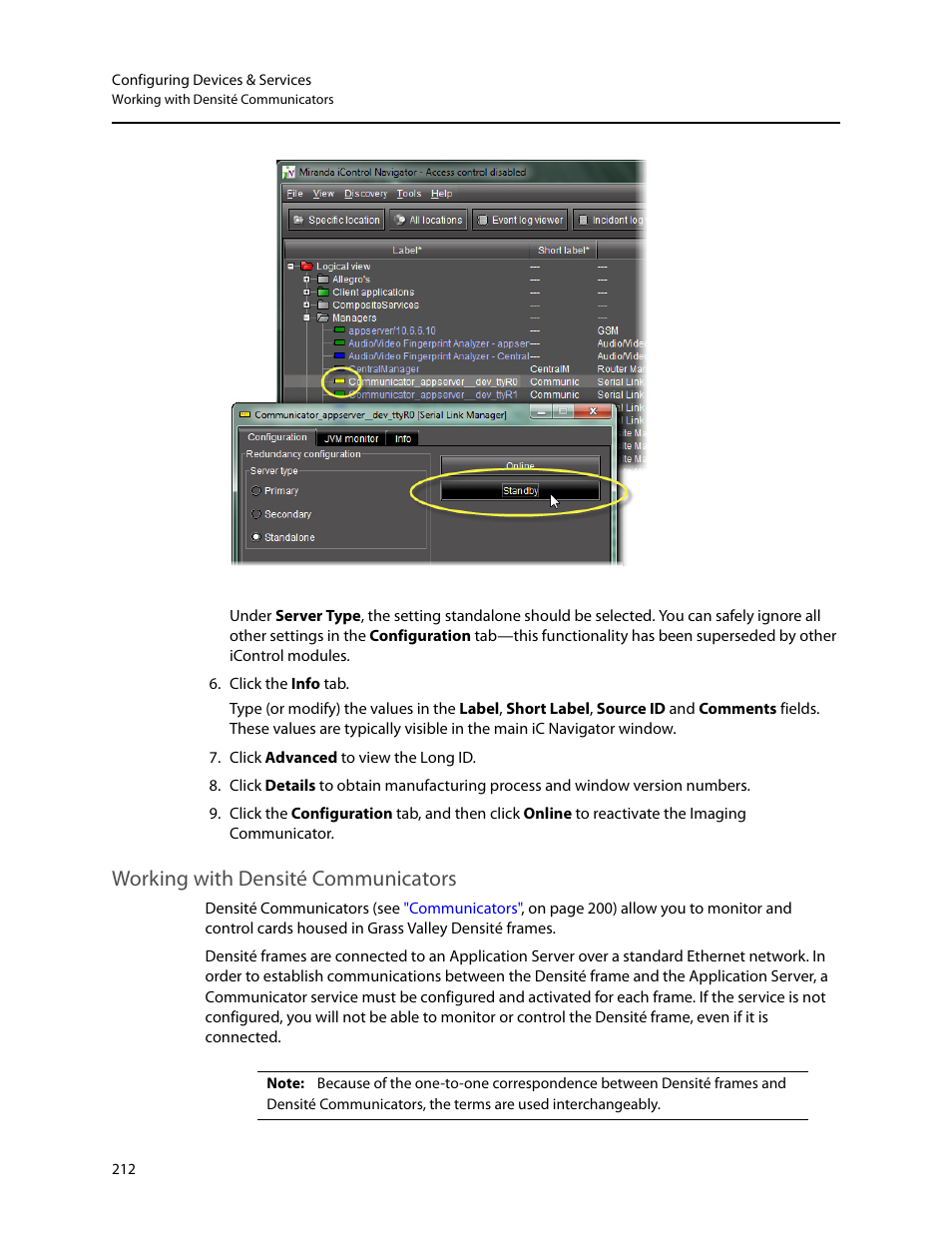Viewport: 952px width, 1233px height.
Task: Select the Logical view root label
Action: [x=343, y=267]
